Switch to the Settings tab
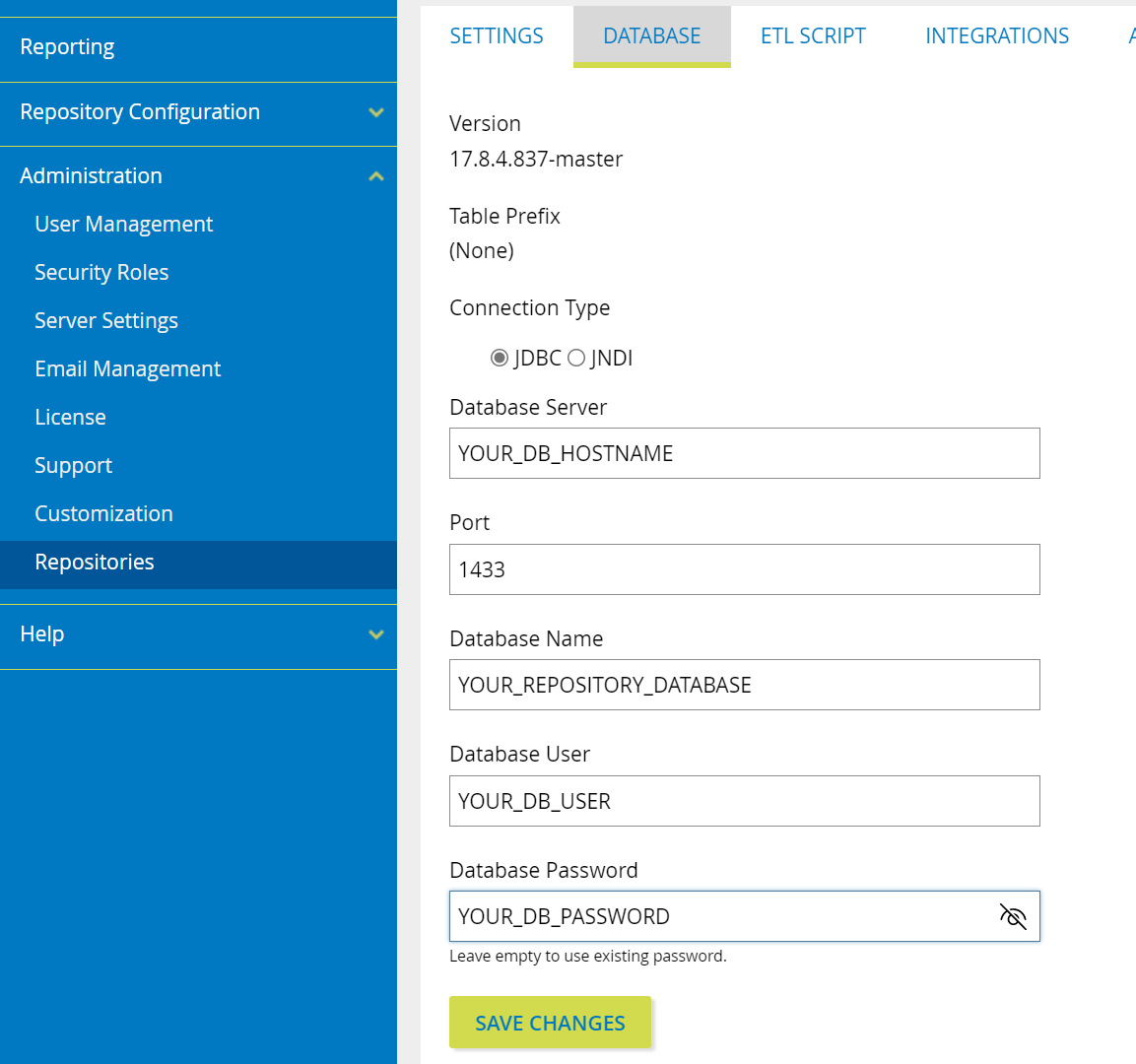Image resolution: width=1136 pixels, height=1064 pixels. coord(497,36)
